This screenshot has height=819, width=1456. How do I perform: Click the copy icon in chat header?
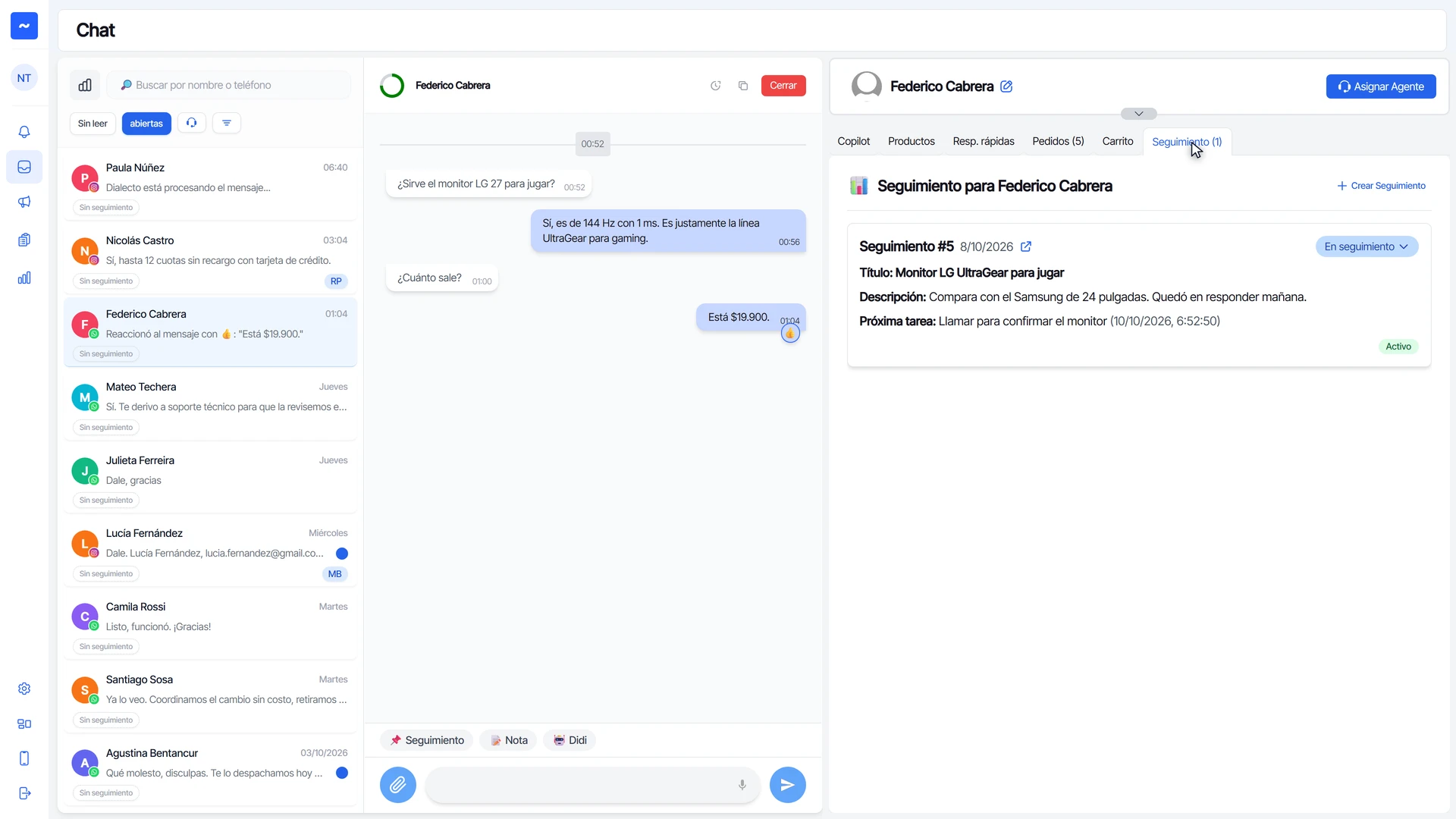pyautogui.click(x=743, y=86)
